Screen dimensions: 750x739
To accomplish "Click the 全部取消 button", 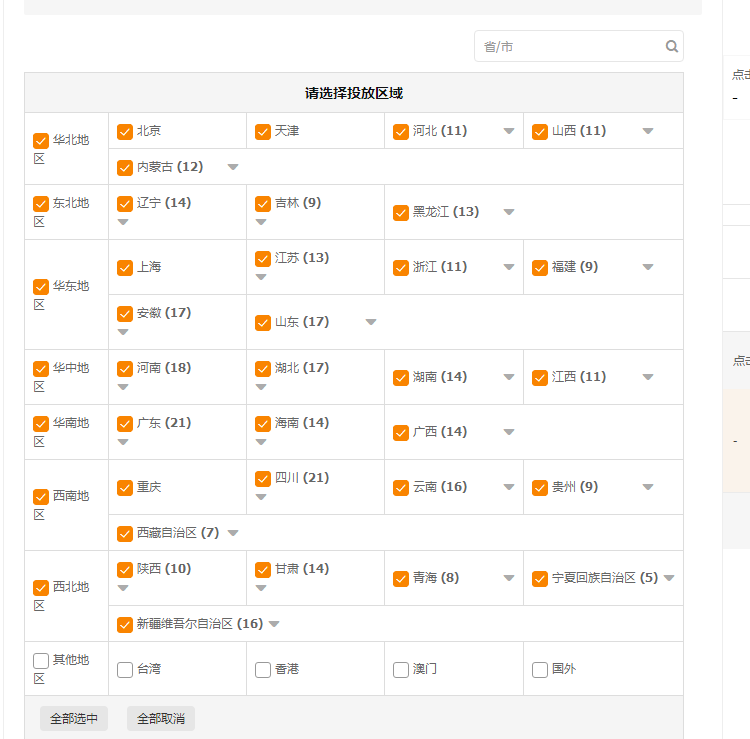I will (x=161, y=718).
